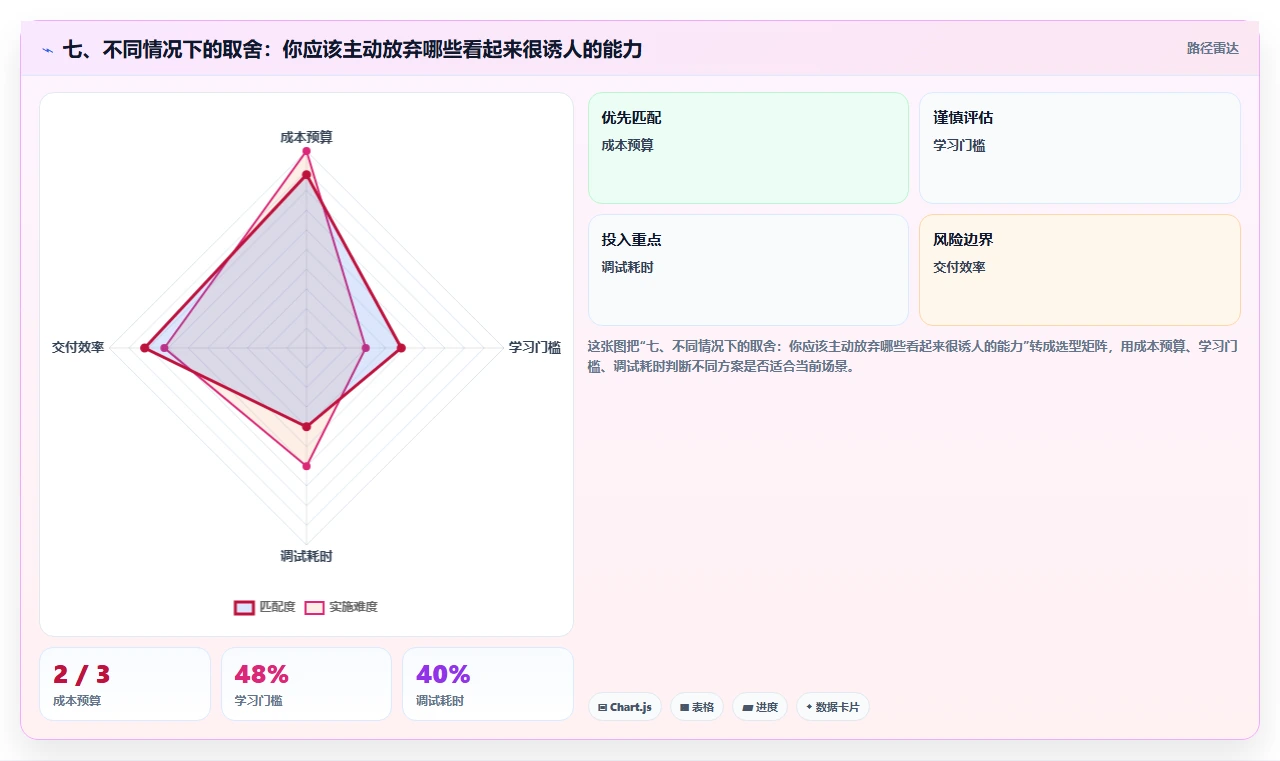Viewport: 1280px width, 761px height.
Task: Click the 成本预算 radar axis label
Action: 306,137
